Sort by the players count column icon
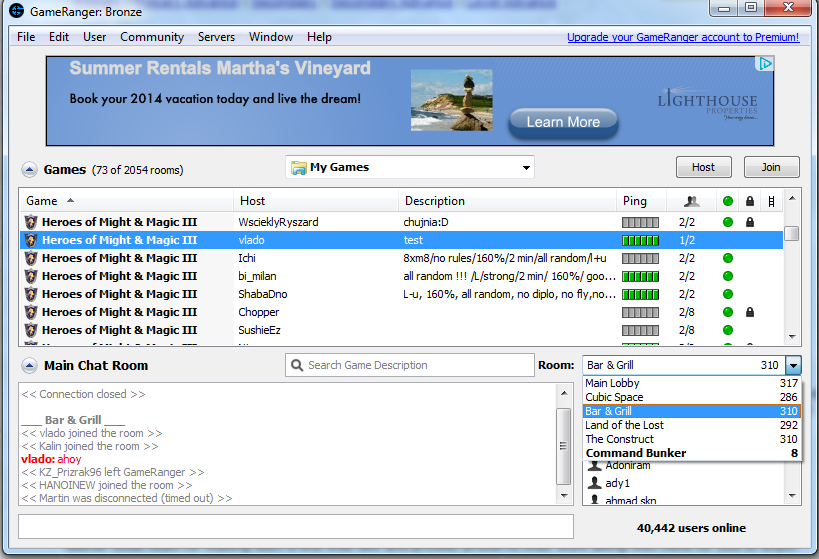Viewport: 819px width, 559px height. pos(692,201)
